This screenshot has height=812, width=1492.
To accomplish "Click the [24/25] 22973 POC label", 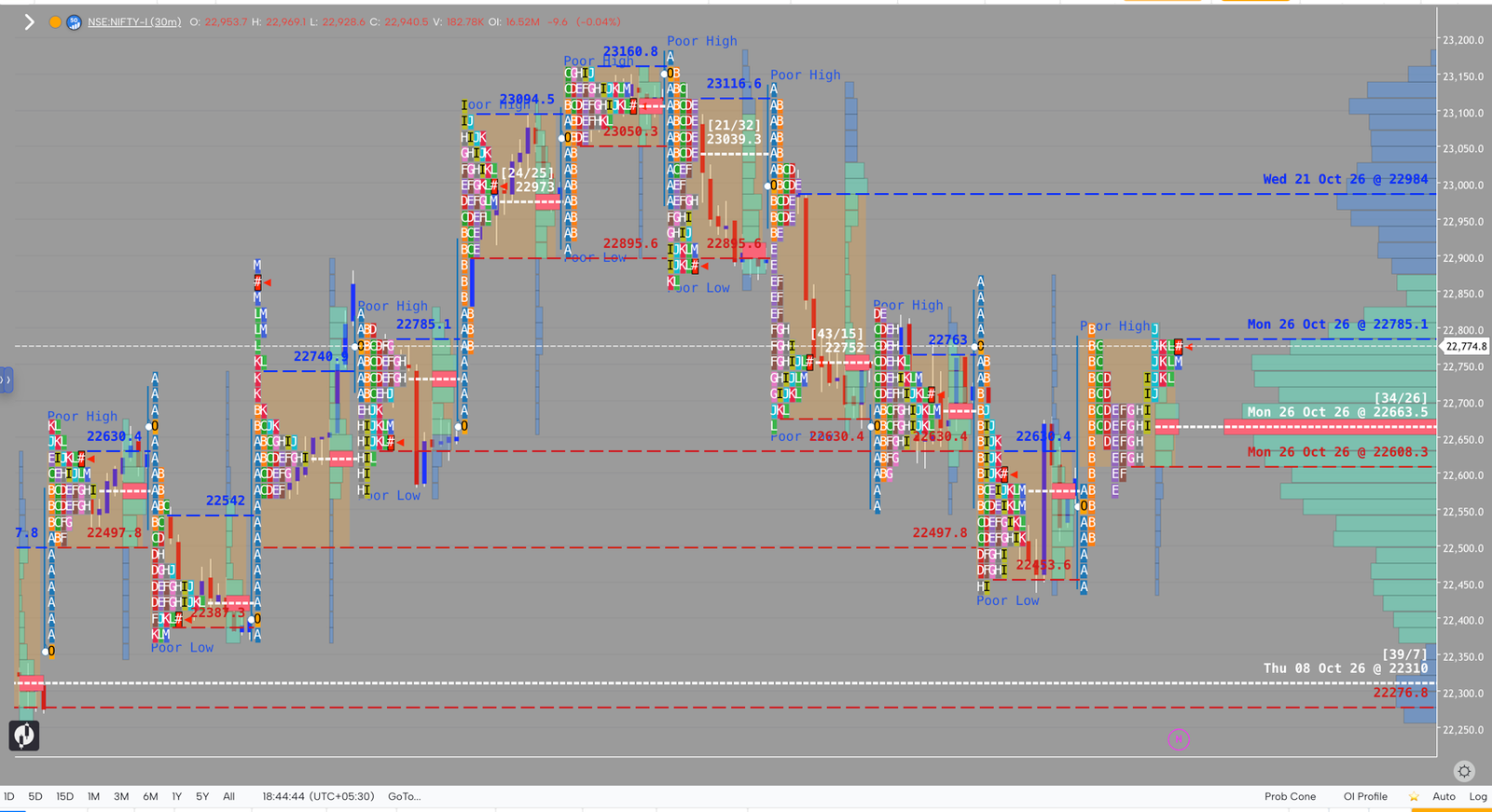I will 528,180.
